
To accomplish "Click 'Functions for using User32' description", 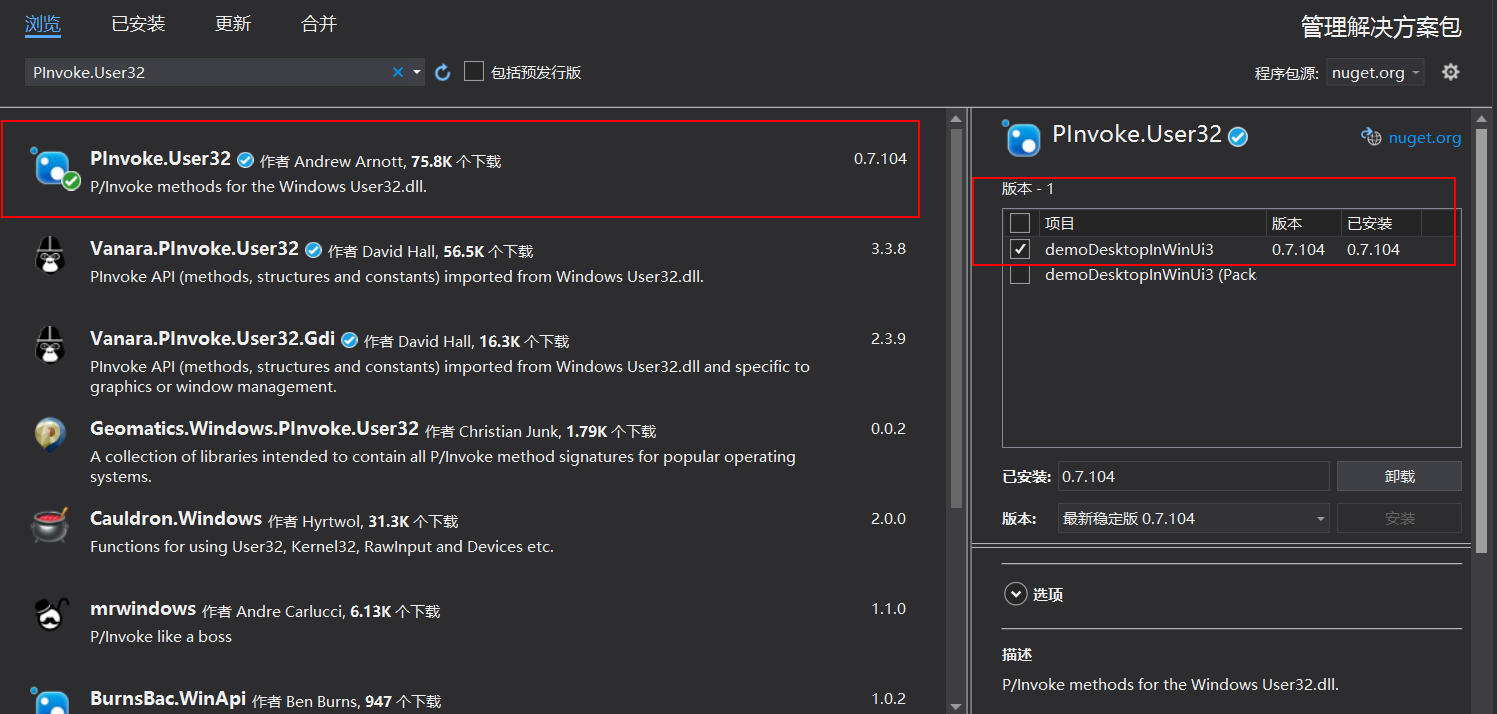I will pyautogui.click(x=321, y=547).
